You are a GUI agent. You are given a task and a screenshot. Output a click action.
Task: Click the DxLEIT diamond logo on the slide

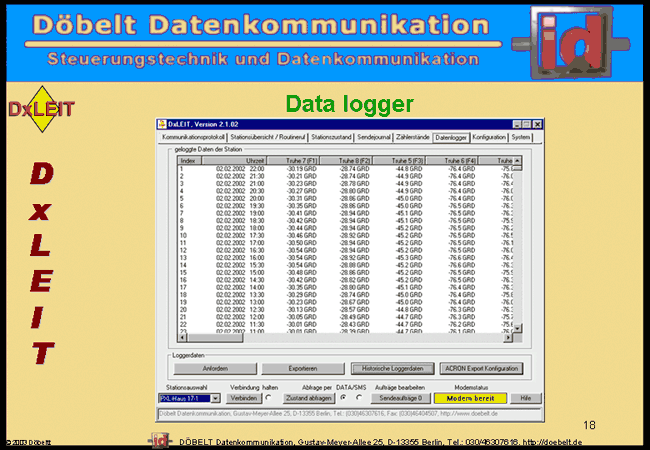(41, 109)
